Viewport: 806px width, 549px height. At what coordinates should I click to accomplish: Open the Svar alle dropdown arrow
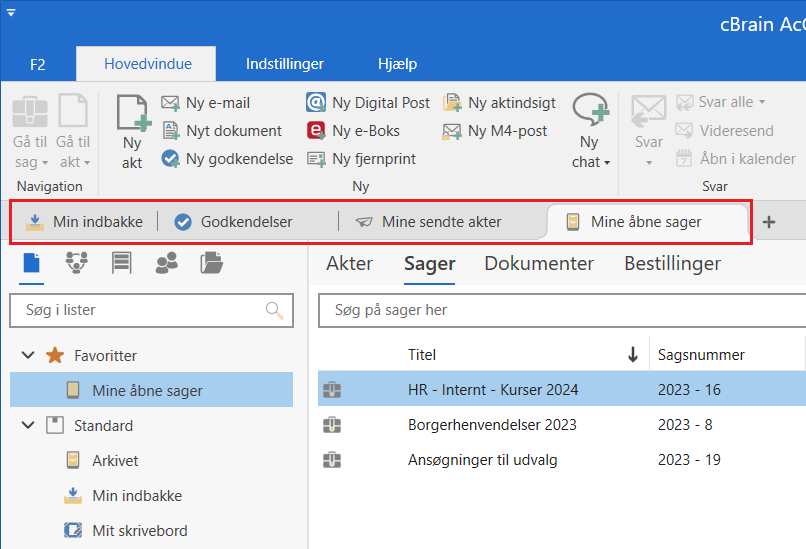(762, 102)
